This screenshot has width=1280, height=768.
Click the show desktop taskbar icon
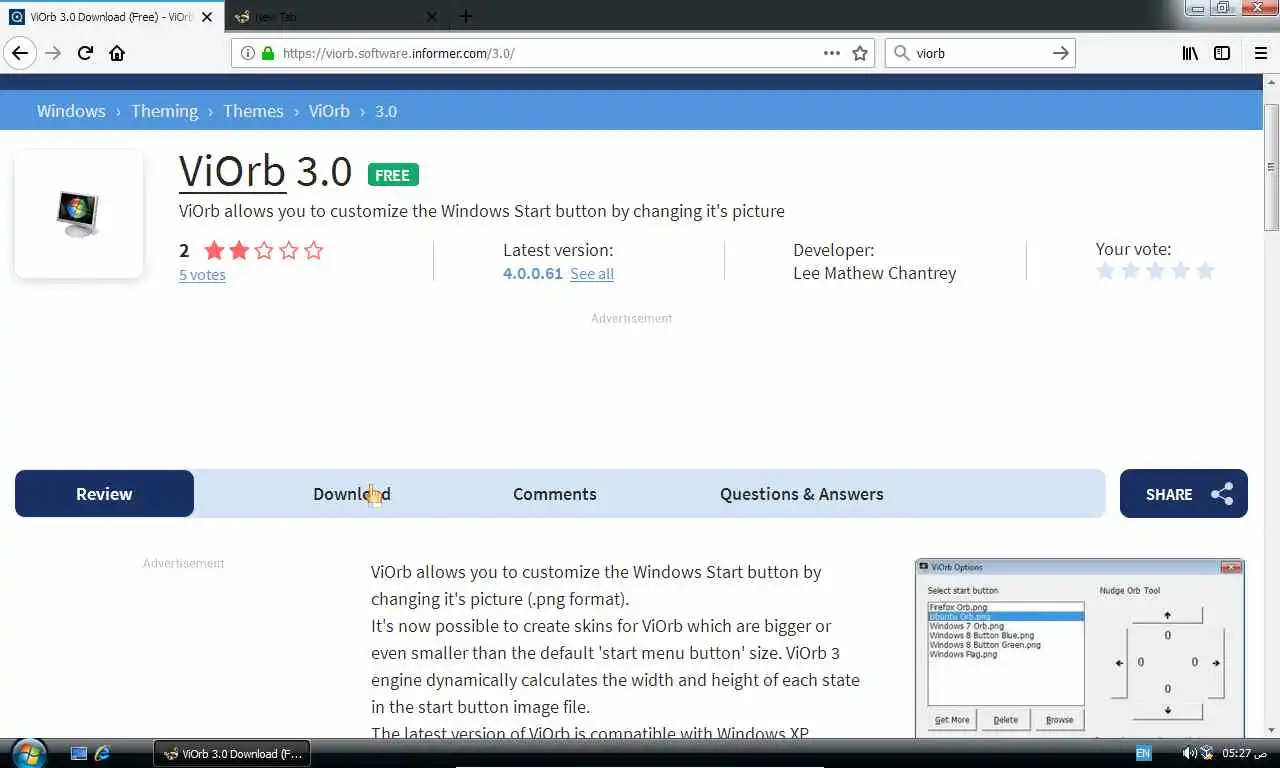click(x=79, y=753)
